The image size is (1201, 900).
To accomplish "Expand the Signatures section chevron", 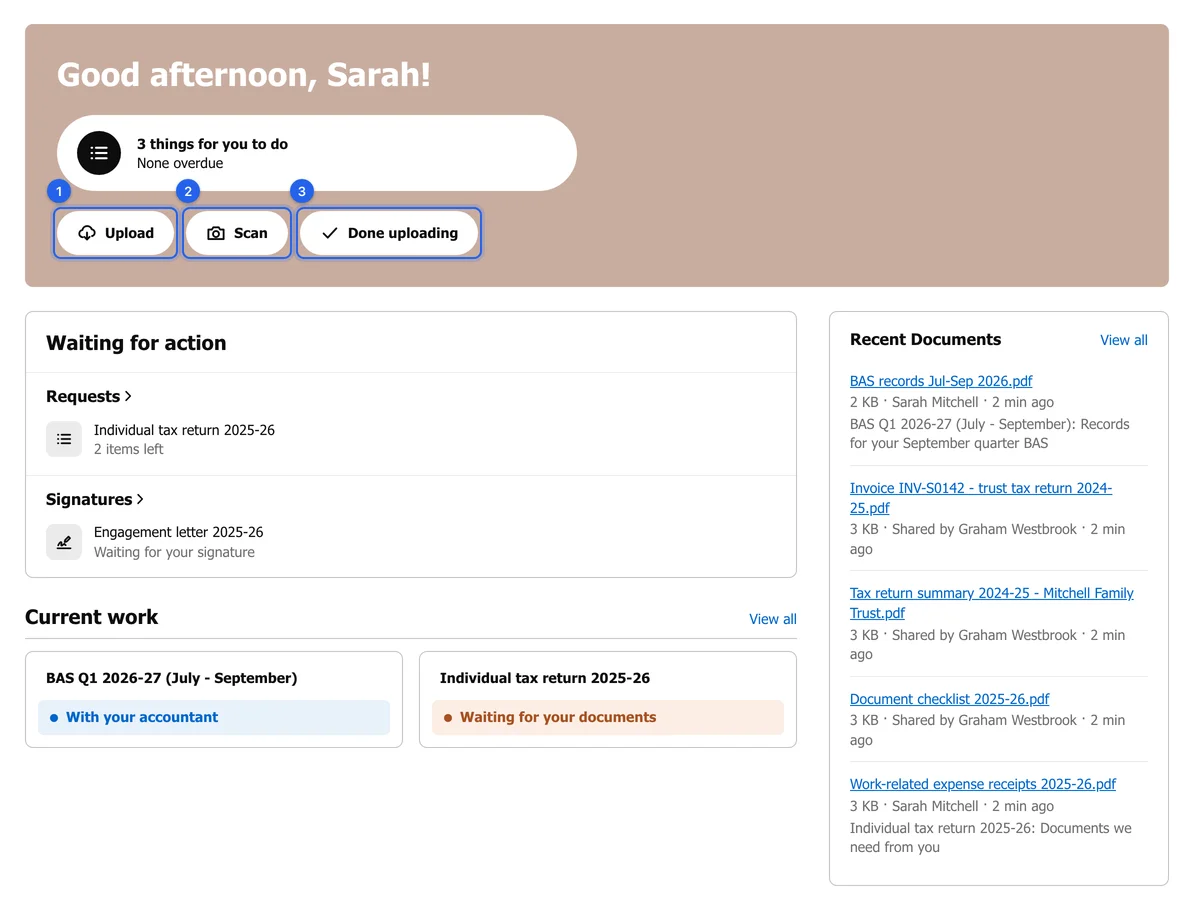I will click(140, 500).
